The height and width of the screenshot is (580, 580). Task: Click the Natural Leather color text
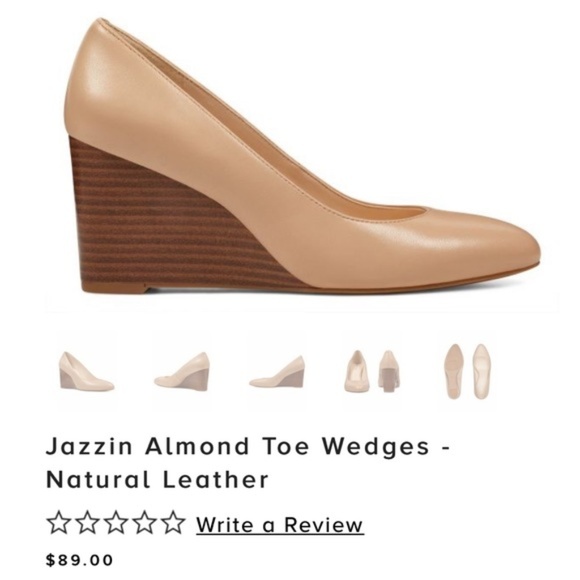(157, 479)
